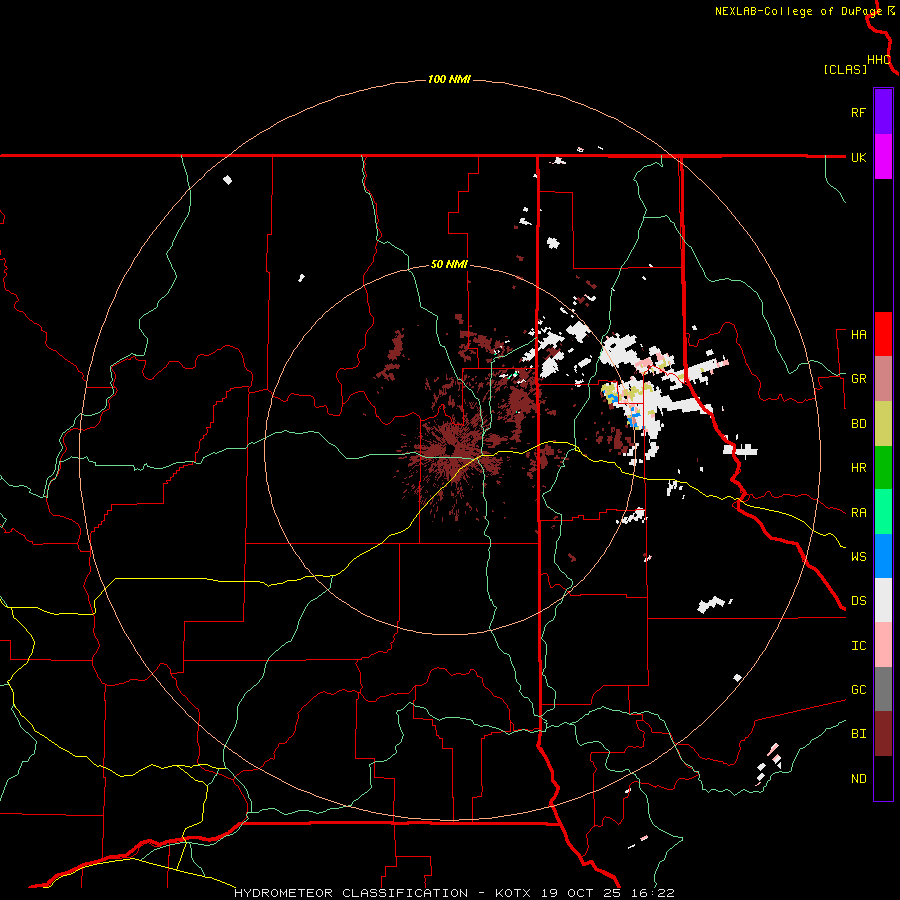Click the ND legend label
The height and width of the screenshot is (900, 900).
858,779
